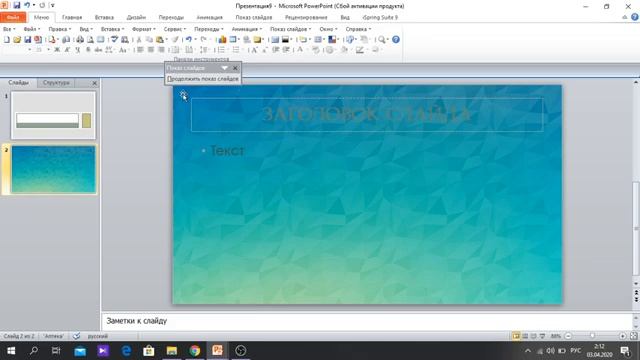
Task: Click the Format Painter brush icon
Action: [x=175, y=40]
